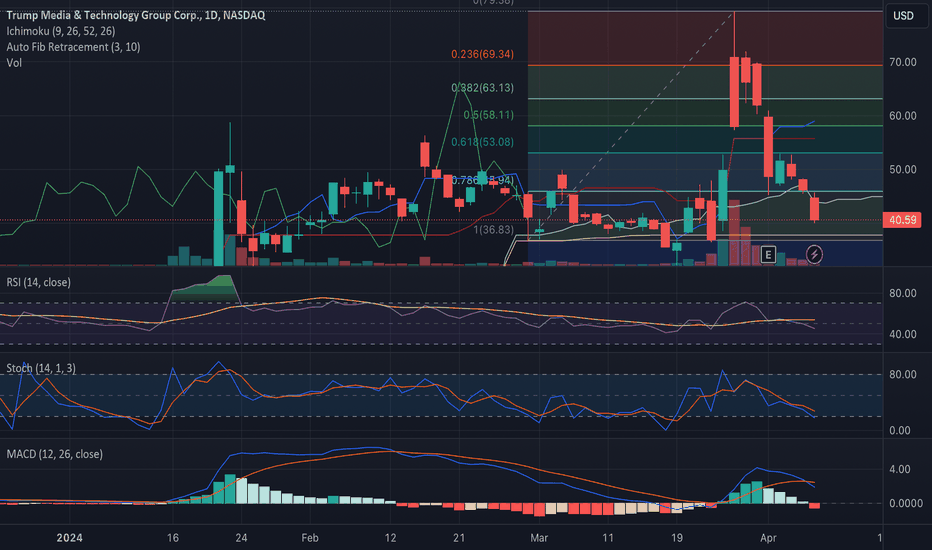The width and height of the screenshot is (932, 550).
Task: Click the earnings E marker icon
Action: [768, 255]
